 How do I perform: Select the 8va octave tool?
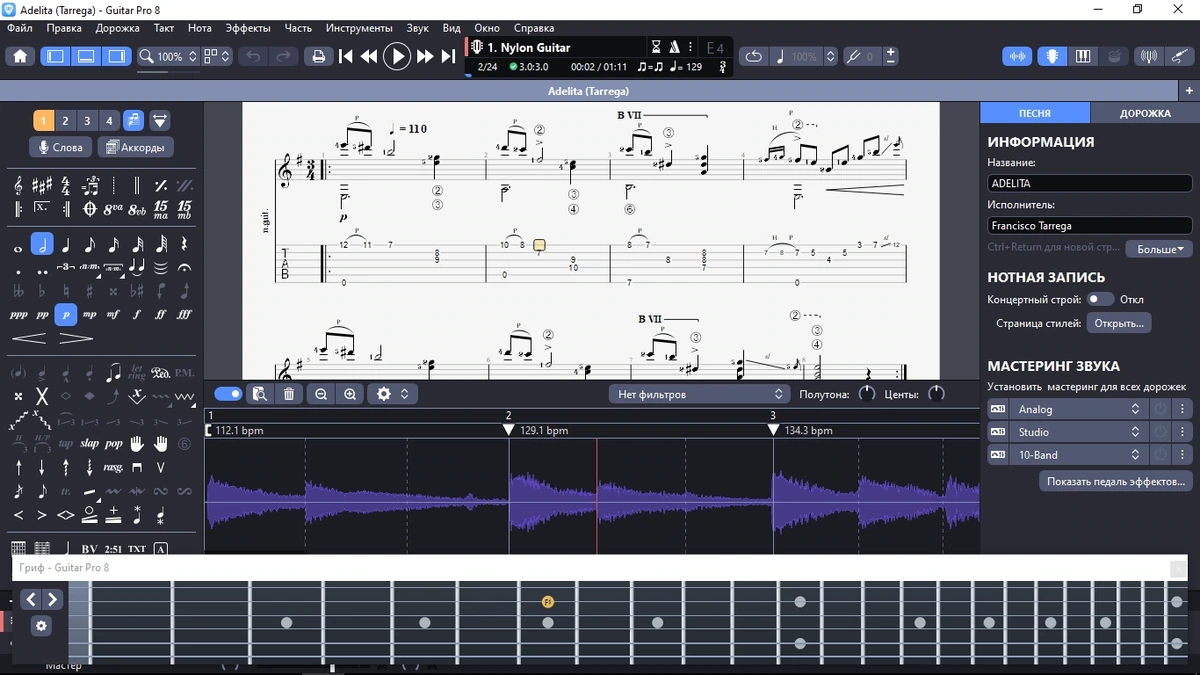click(x=113, y=210)
